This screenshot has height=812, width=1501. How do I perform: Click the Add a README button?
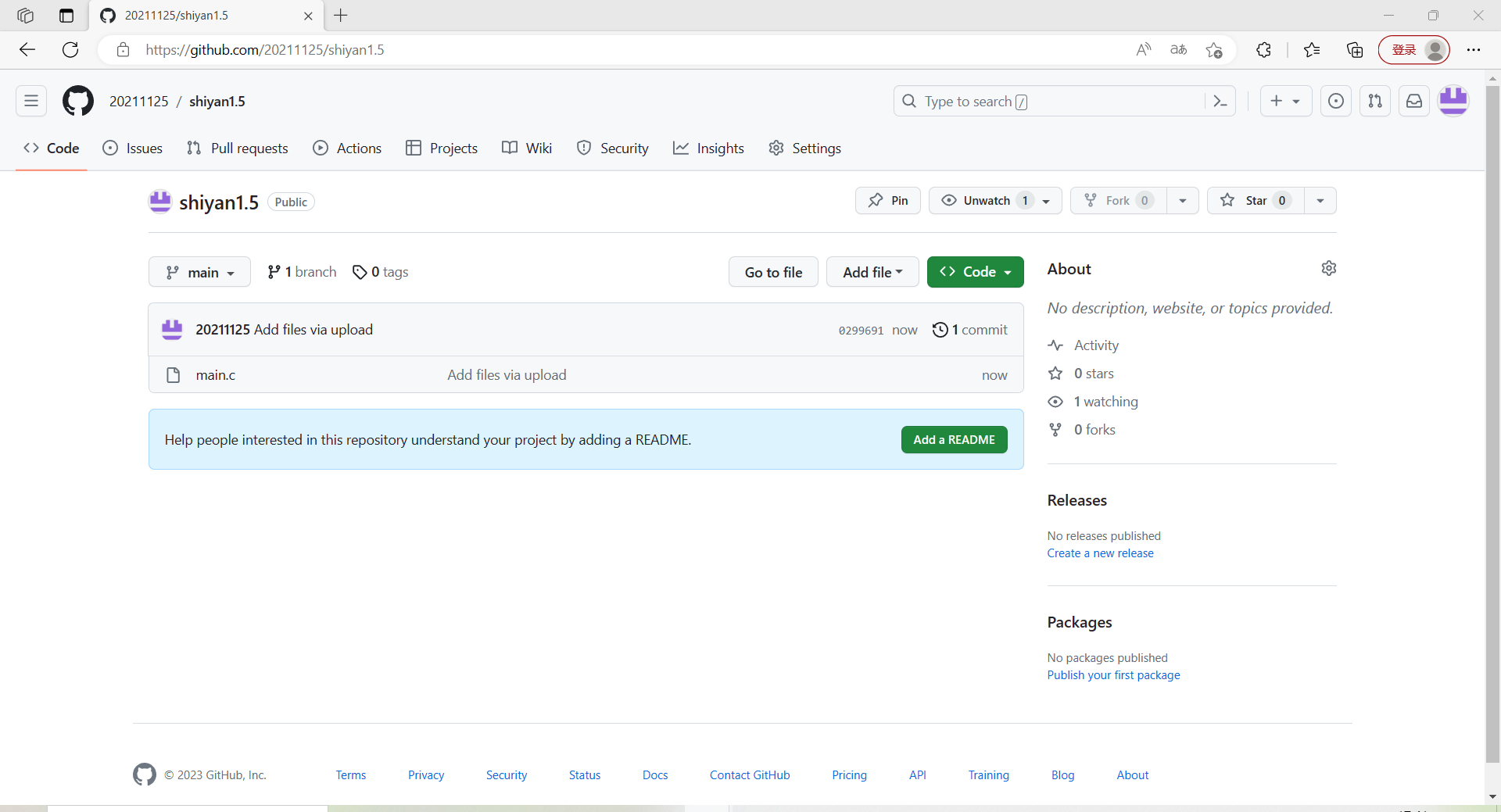[955, 439]
